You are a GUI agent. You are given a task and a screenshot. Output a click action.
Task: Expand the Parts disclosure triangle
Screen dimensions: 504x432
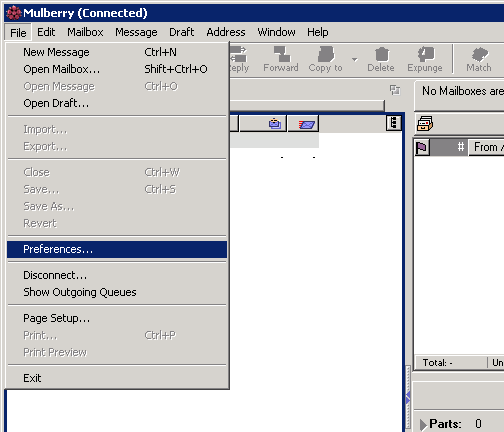click(x=423, y=425)
